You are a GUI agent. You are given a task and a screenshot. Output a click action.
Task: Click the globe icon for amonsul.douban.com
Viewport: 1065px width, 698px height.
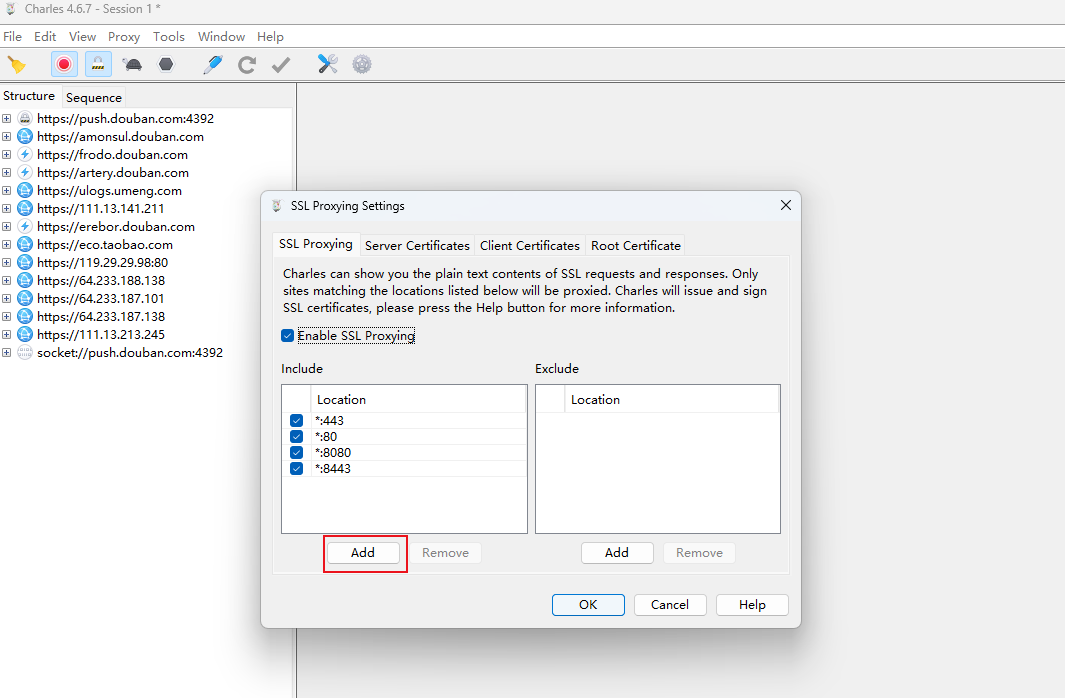[x=25, y=136]
